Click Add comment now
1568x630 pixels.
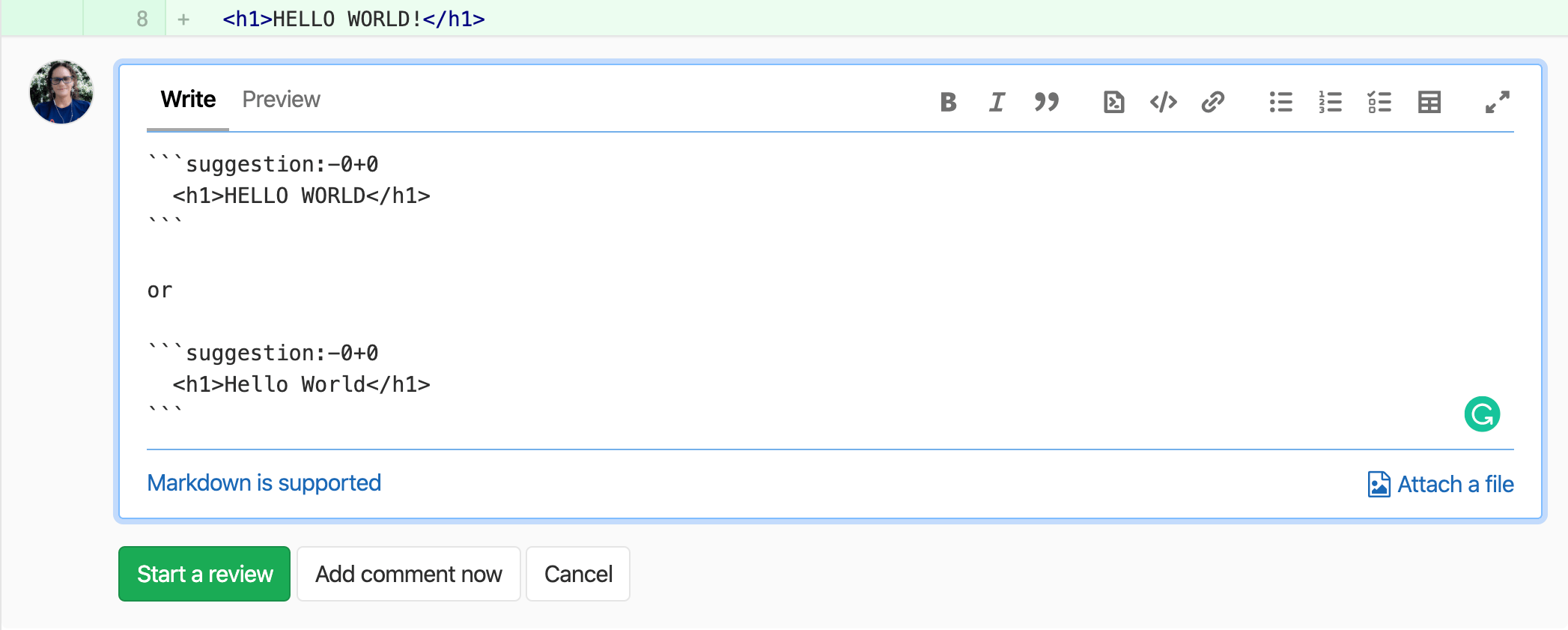[408, 574]
